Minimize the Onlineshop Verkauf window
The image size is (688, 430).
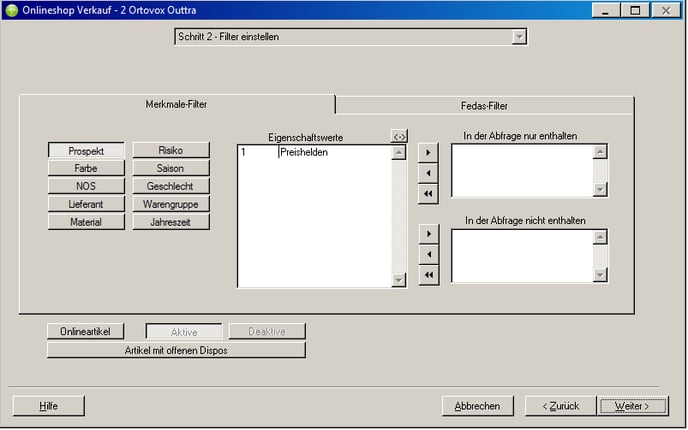pos(606,11)
